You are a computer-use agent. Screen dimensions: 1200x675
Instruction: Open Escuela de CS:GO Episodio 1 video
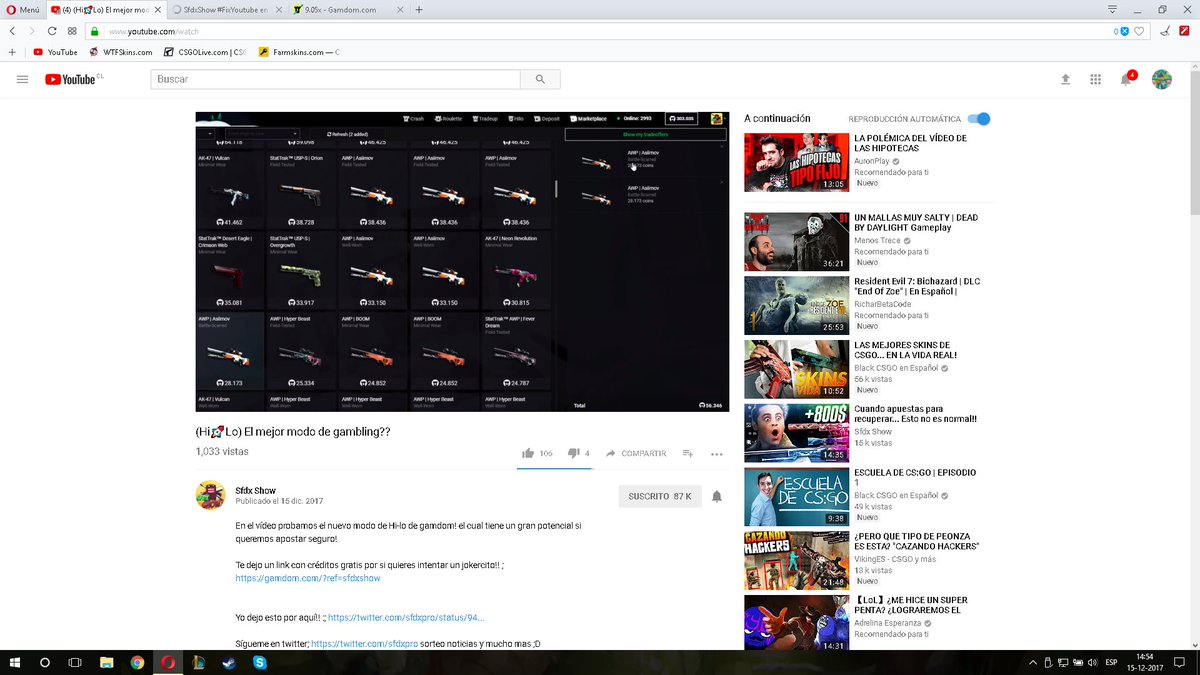pos(796,497)
